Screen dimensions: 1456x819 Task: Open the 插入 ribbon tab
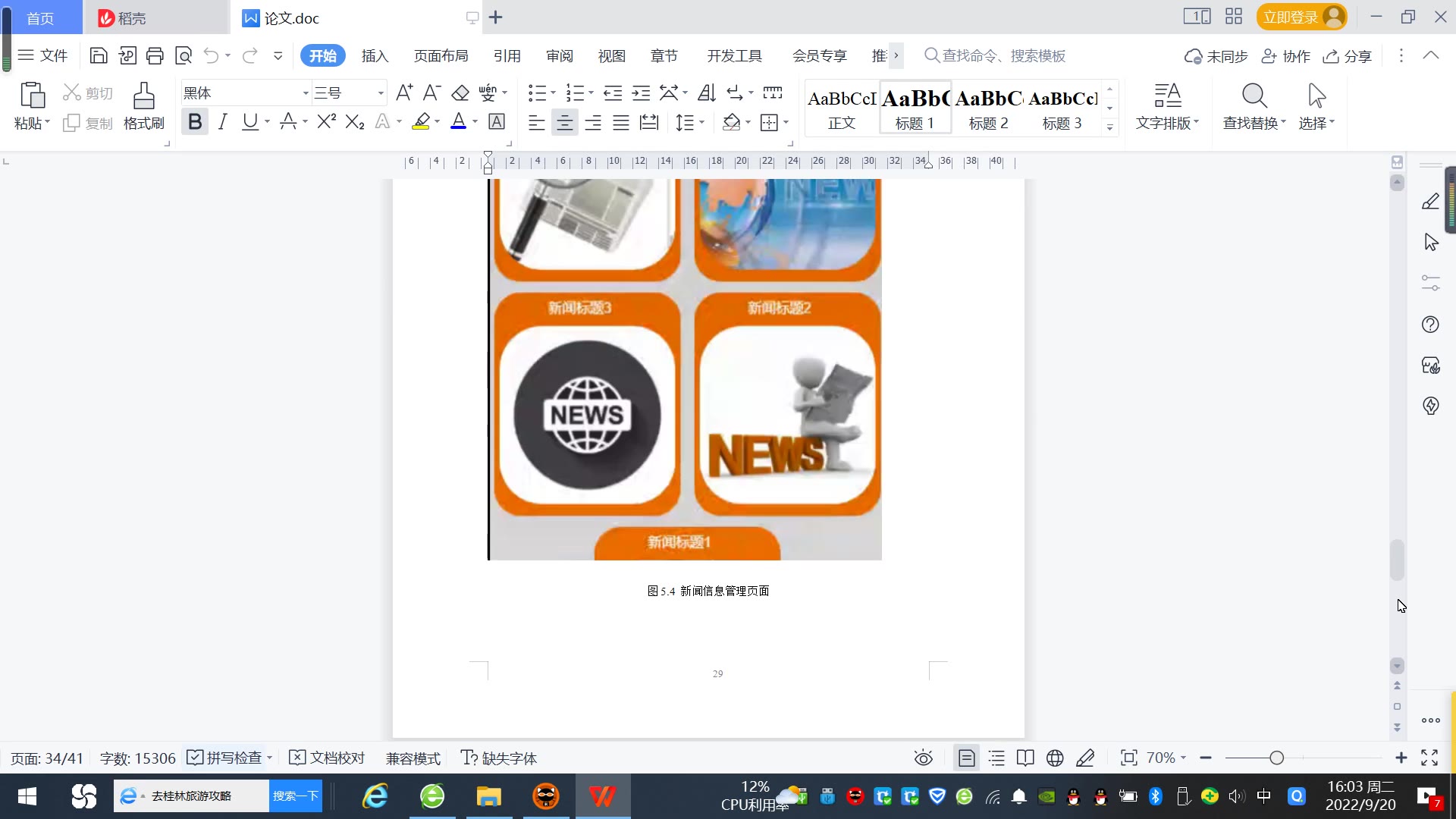coord(375,55)
